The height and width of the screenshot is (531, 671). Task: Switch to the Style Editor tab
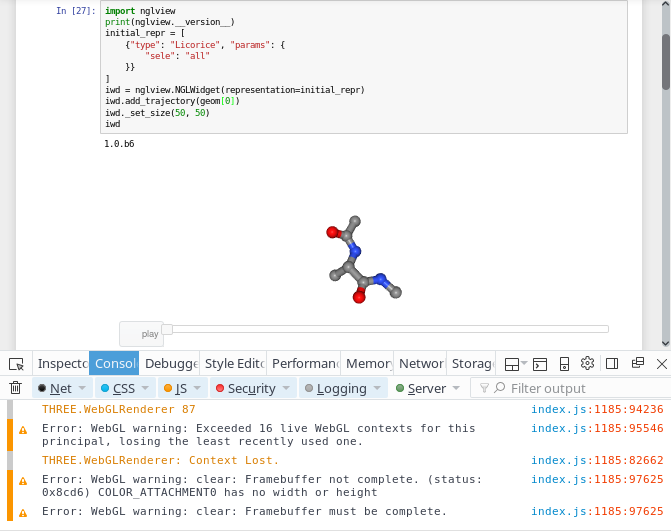tap(233, 363)
